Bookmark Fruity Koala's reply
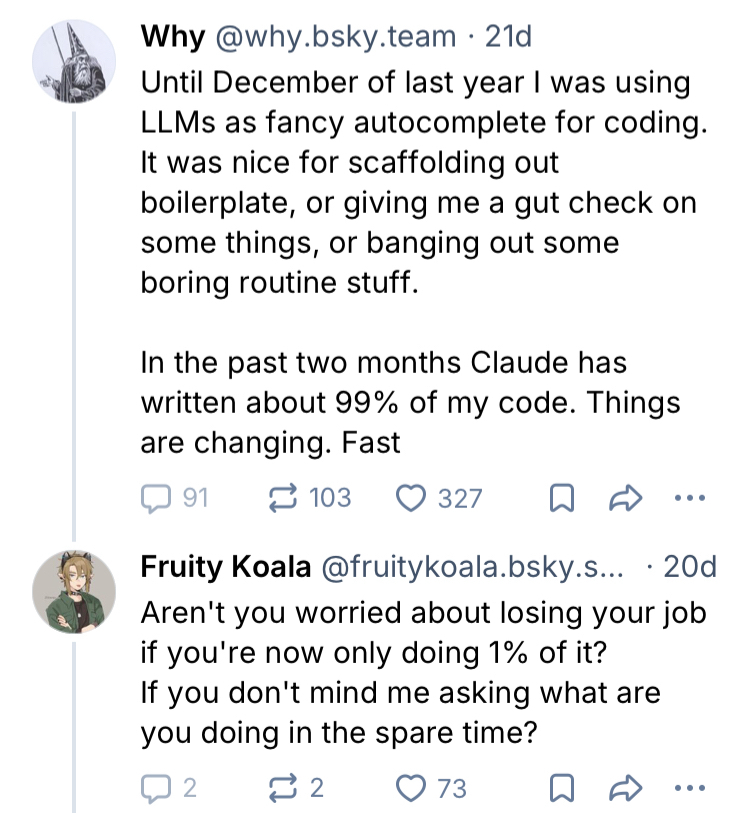 tap(563, 788)
